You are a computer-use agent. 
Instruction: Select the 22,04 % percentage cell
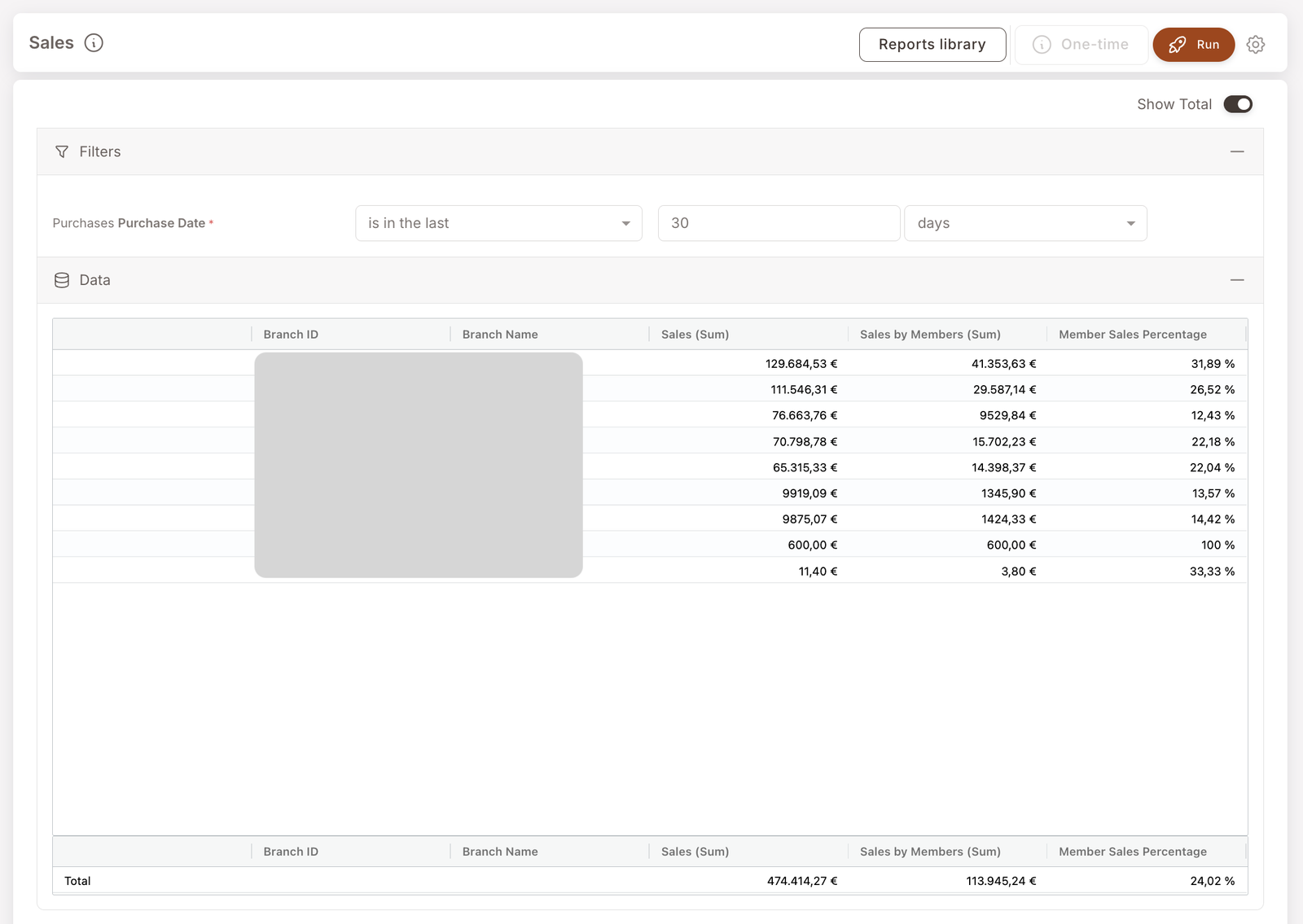point(1147,468)
